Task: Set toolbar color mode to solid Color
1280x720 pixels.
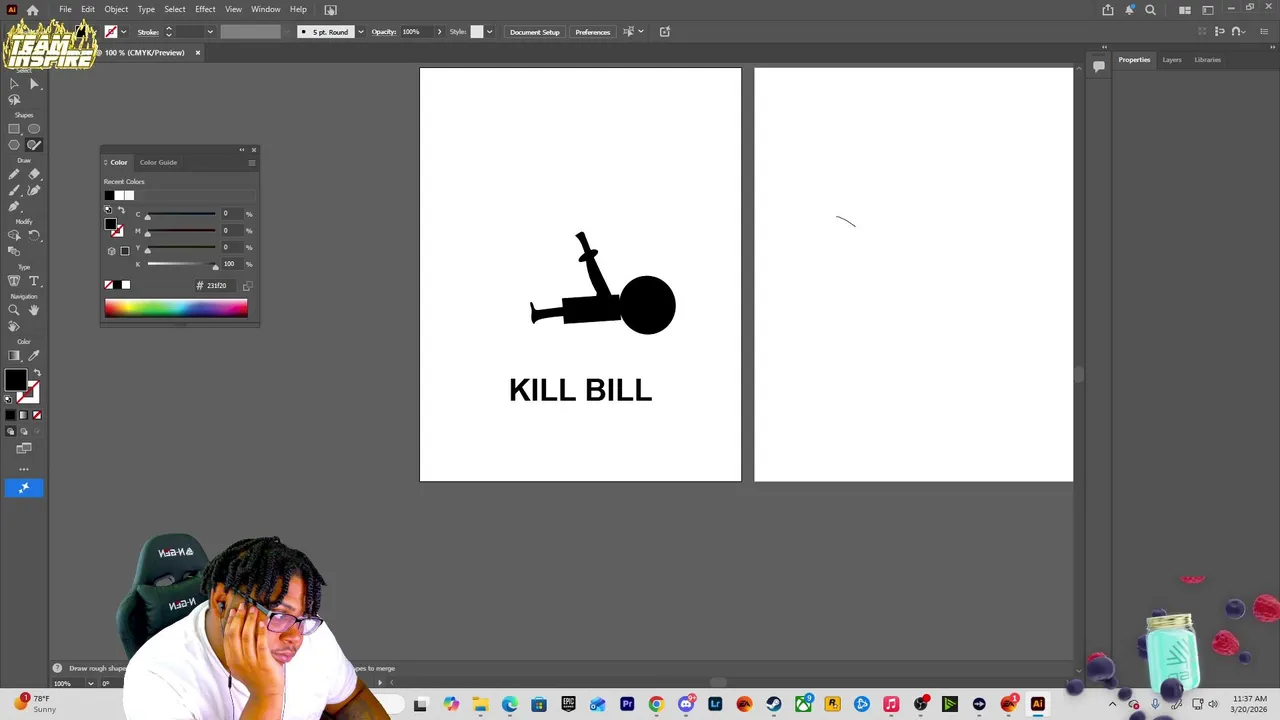Action: click(11, 415)
